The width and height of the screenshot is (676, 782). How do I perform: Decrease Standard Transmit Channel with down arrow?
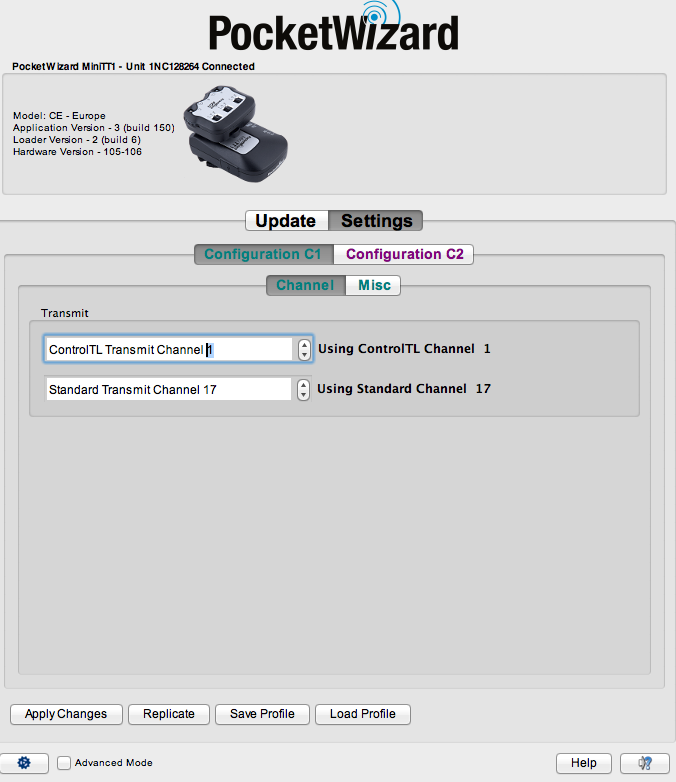point(303,394)
